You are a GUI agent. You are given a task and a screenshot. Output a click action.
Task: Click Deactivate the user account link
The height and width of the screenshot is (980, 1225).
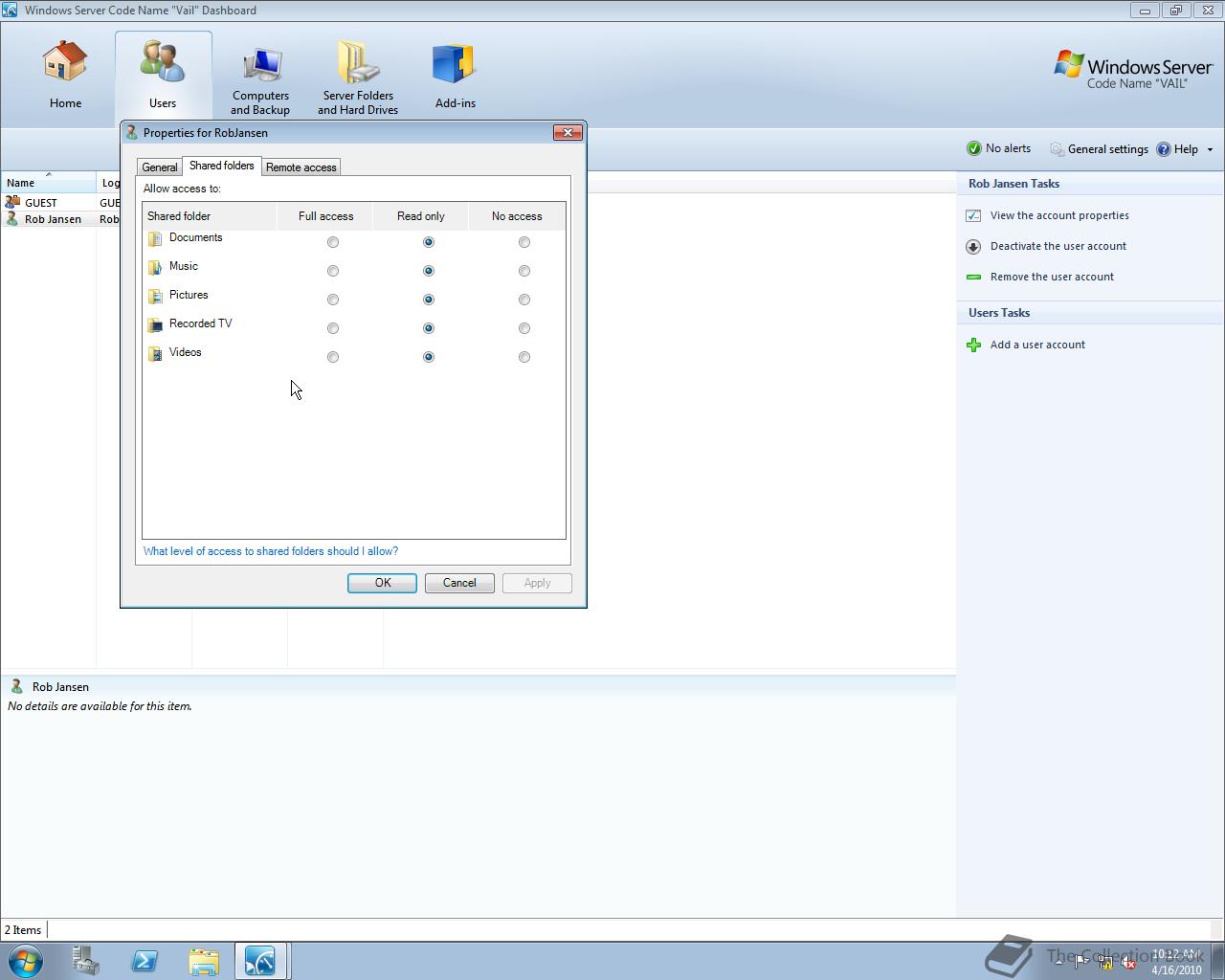[x=1058, y=246]
